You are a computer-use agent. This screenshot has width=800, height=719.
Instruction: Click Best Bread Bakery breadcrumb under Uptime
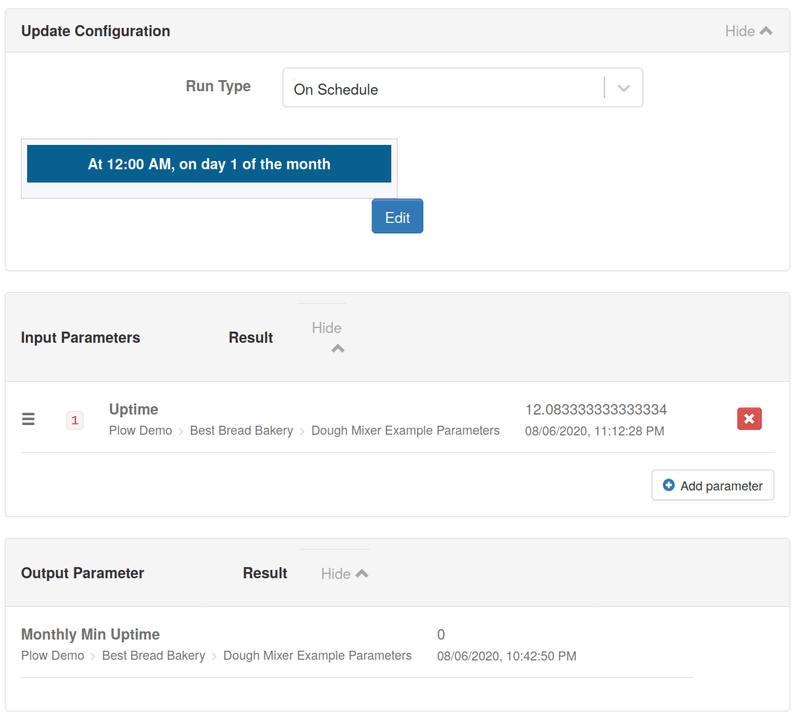click(241, 431)
